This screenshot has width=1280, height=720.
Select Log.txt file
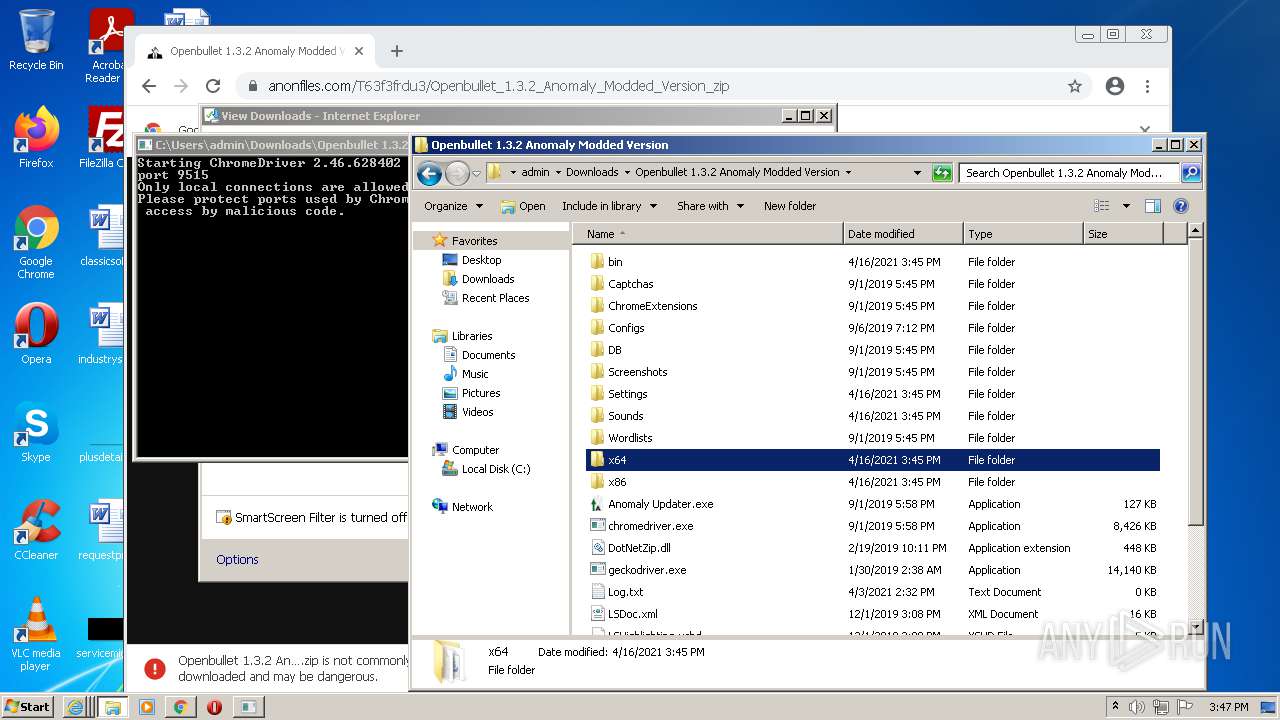(x=625, y=592)
